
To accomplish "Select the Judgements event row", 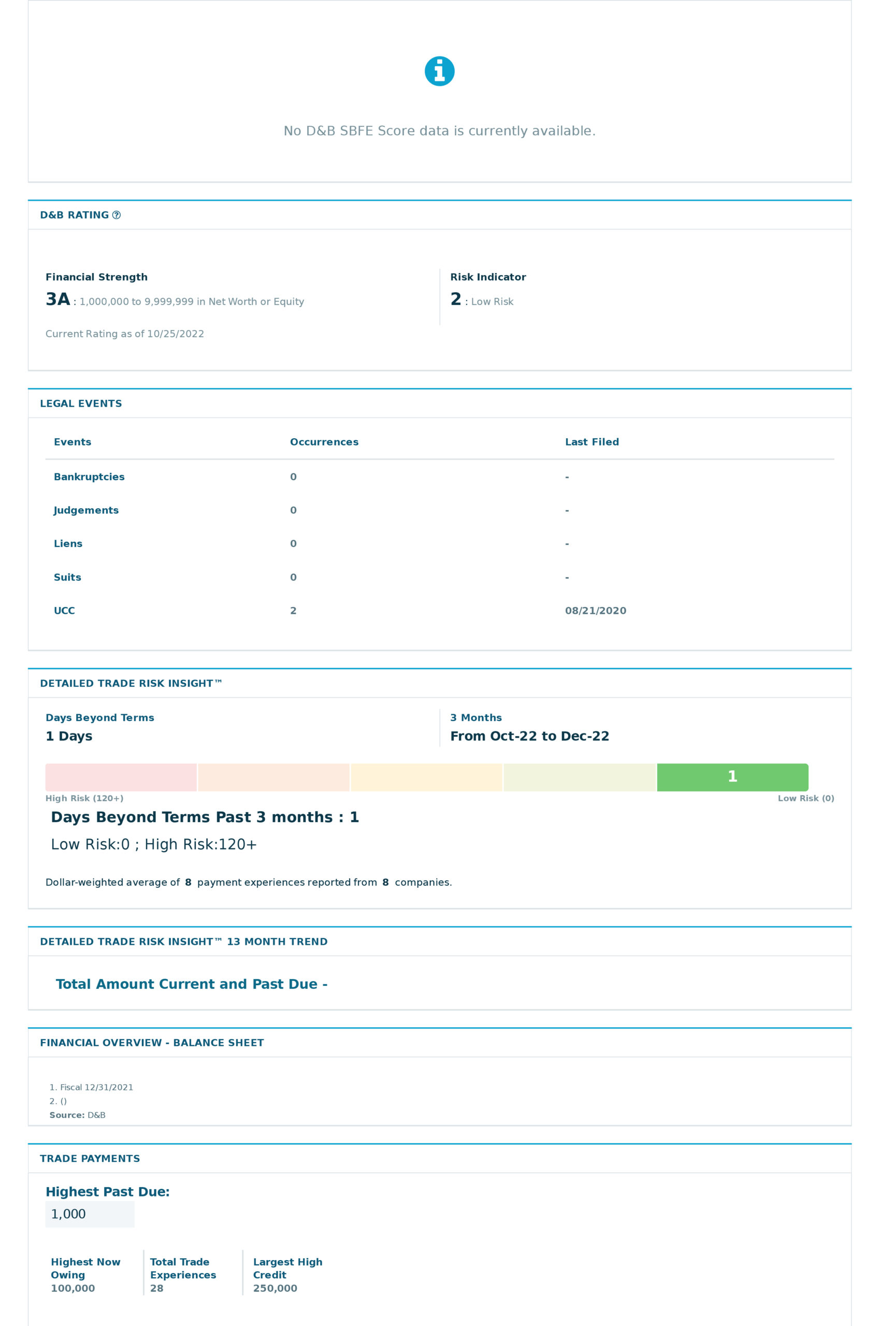I will (86, 510).
